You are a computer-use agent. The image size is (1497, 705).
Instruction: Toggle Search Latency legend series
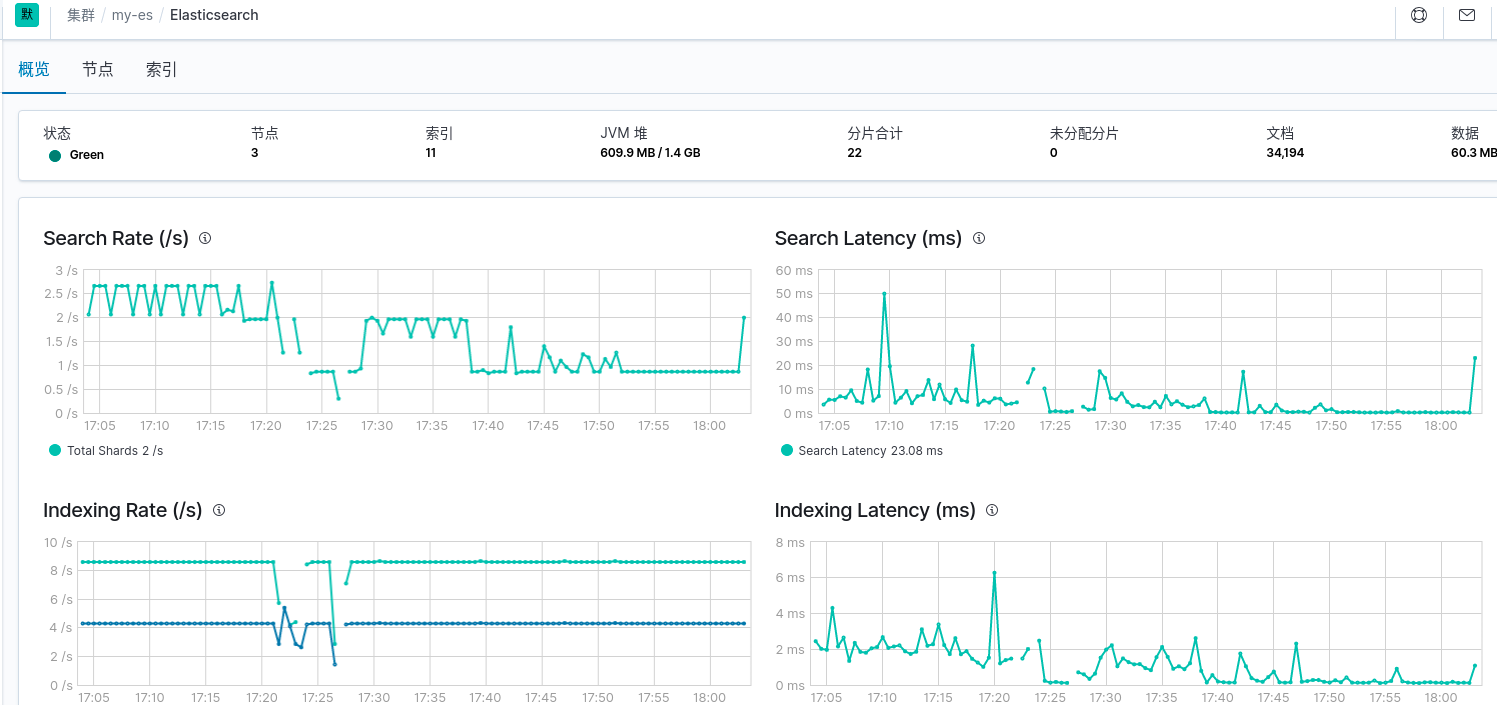(862, 451)
